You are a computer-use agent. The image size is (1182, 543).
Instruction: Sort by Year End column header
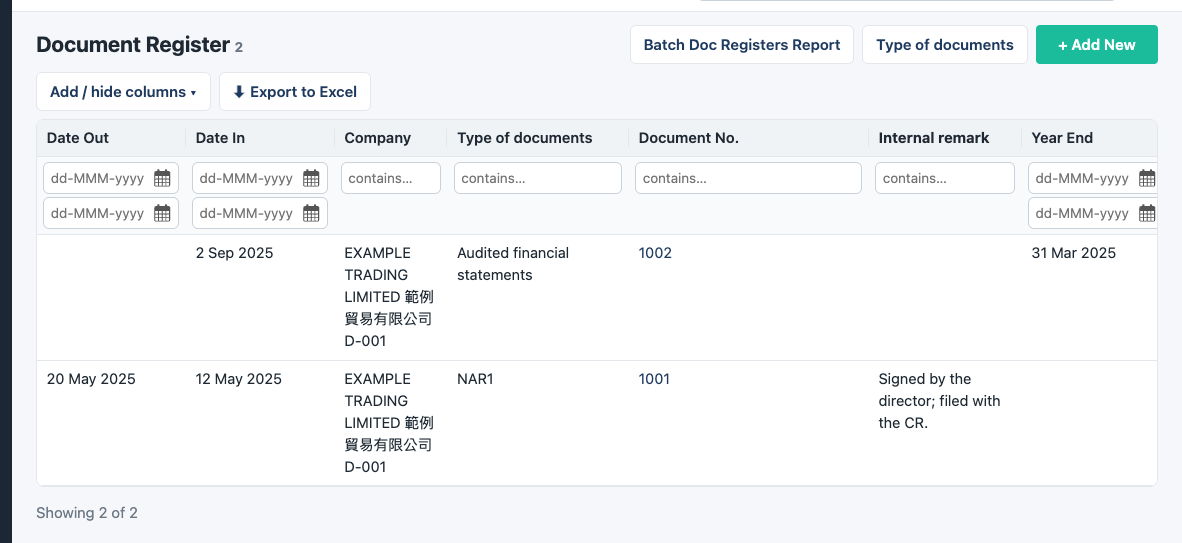pyautogui.click(x=1062, y=138)
